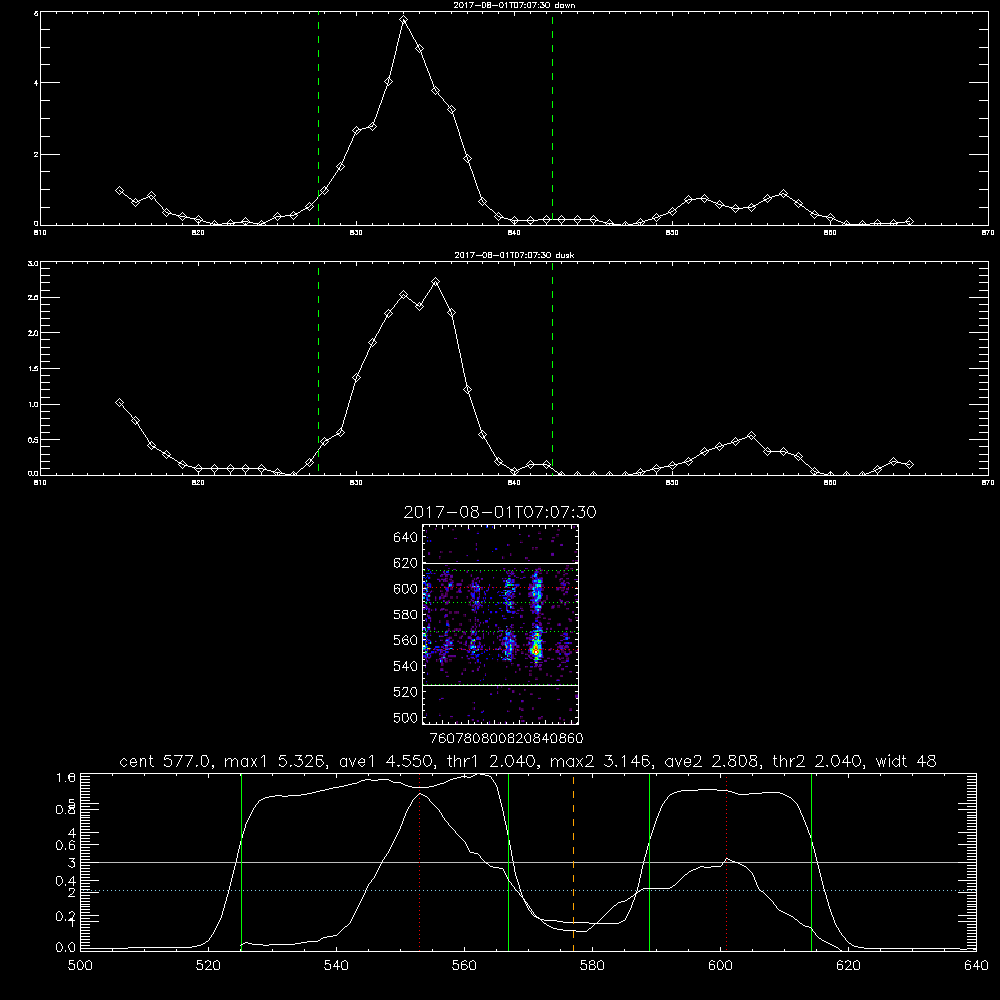Open the color spectral image thumbnail

point(500,624)
